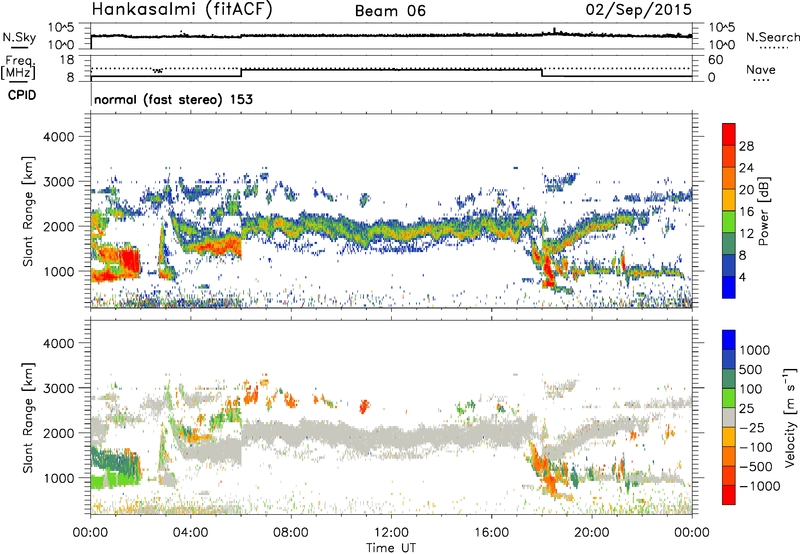
Task: Click the Nave legend label
Action: (x=761, y=69)
